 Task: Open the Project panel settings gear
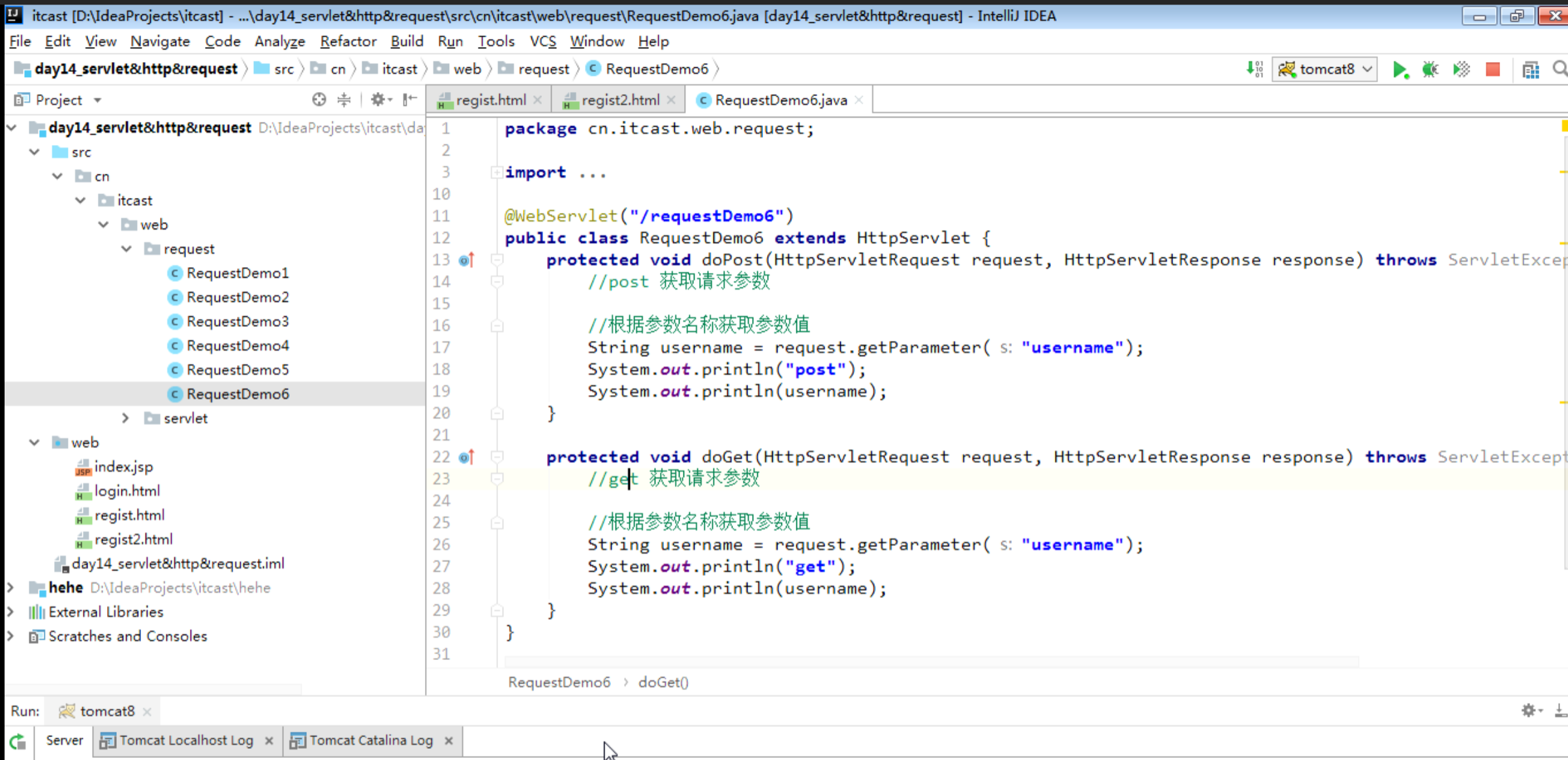click(378, 99)
